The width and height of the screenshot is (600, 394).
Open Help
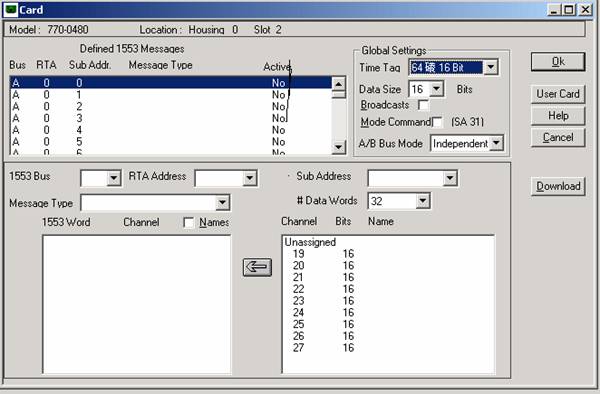(558, 116)
